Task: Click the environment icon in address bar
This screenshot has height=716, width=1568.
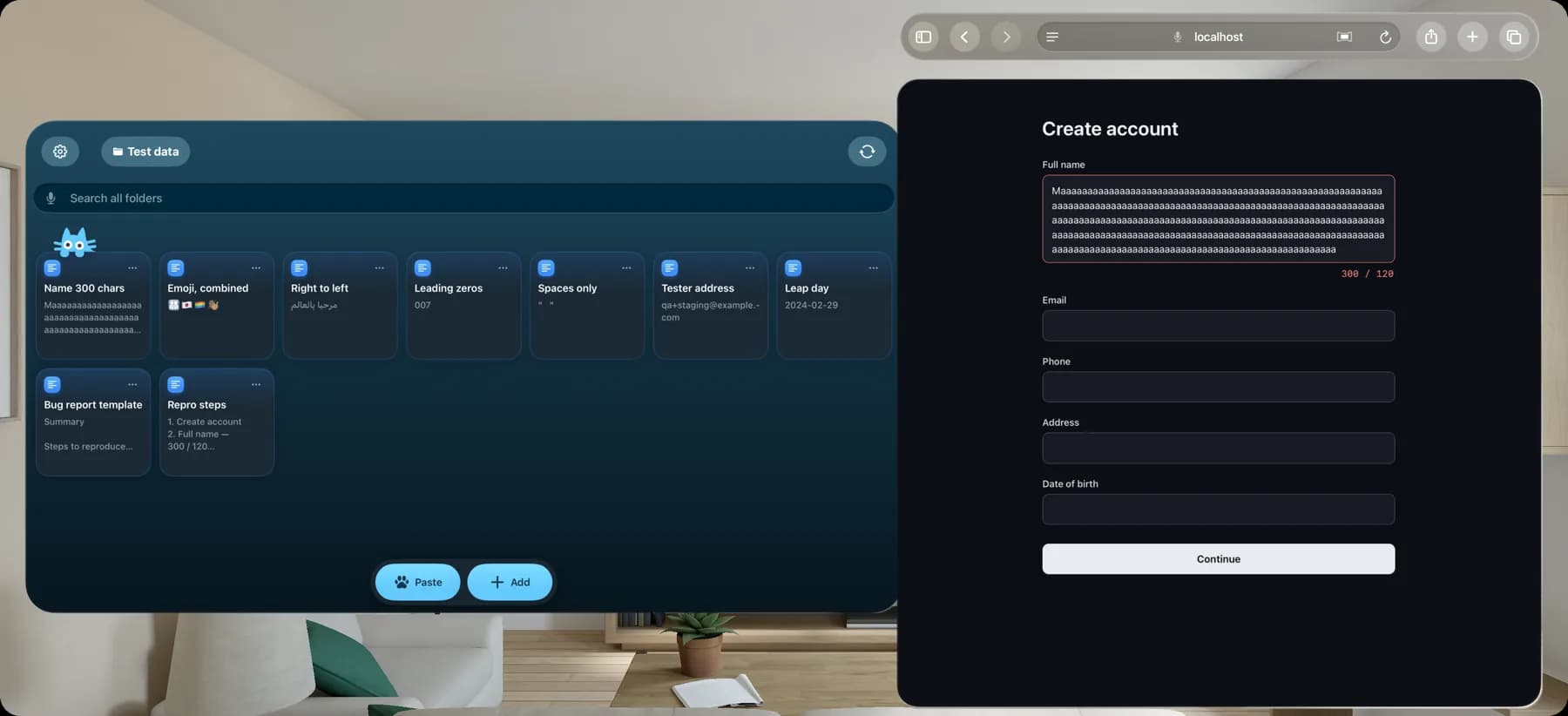Action: (1344, 37)
